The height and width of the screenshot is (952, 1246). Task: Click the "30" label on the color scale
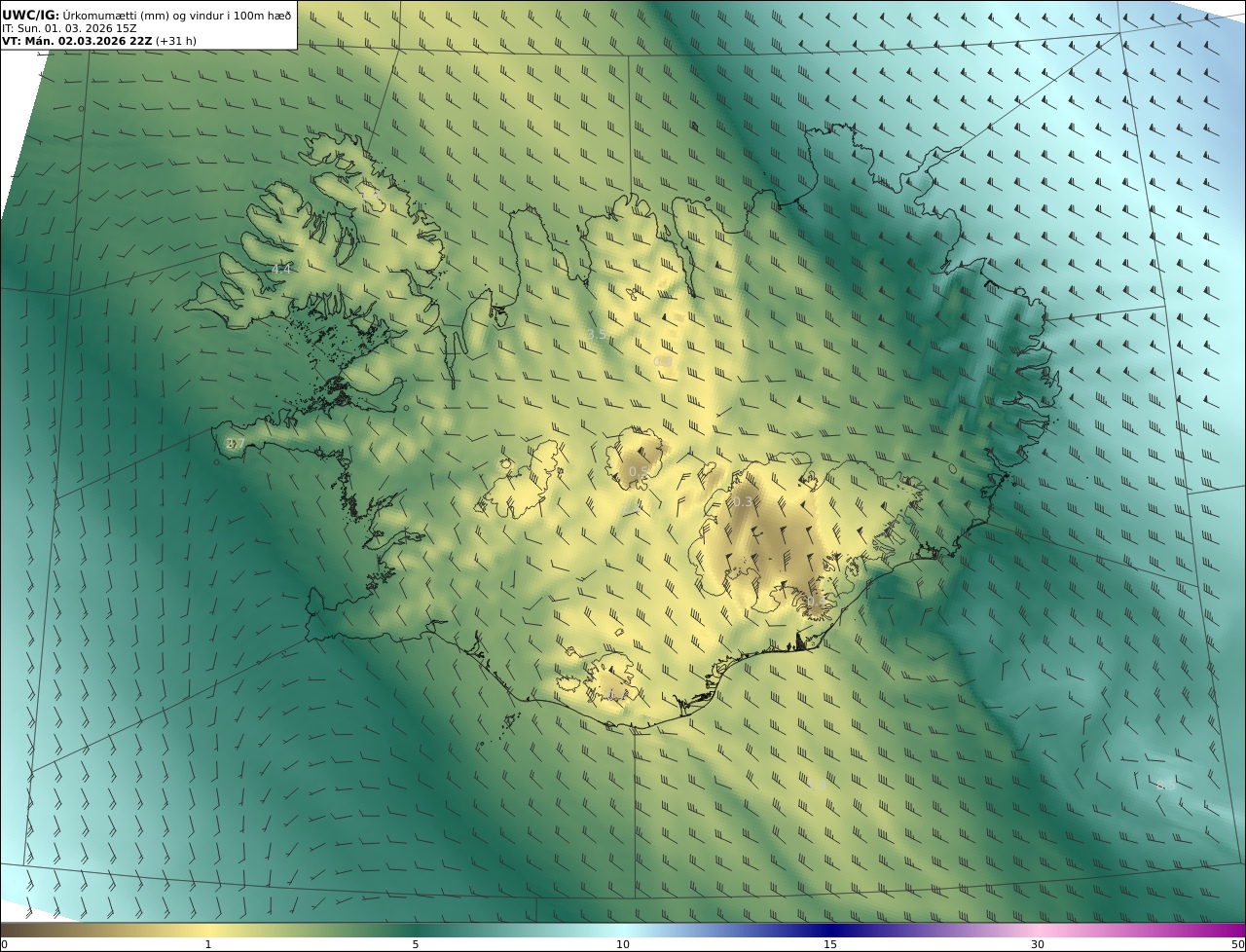pyautogui.click(x=1038, y=944)
